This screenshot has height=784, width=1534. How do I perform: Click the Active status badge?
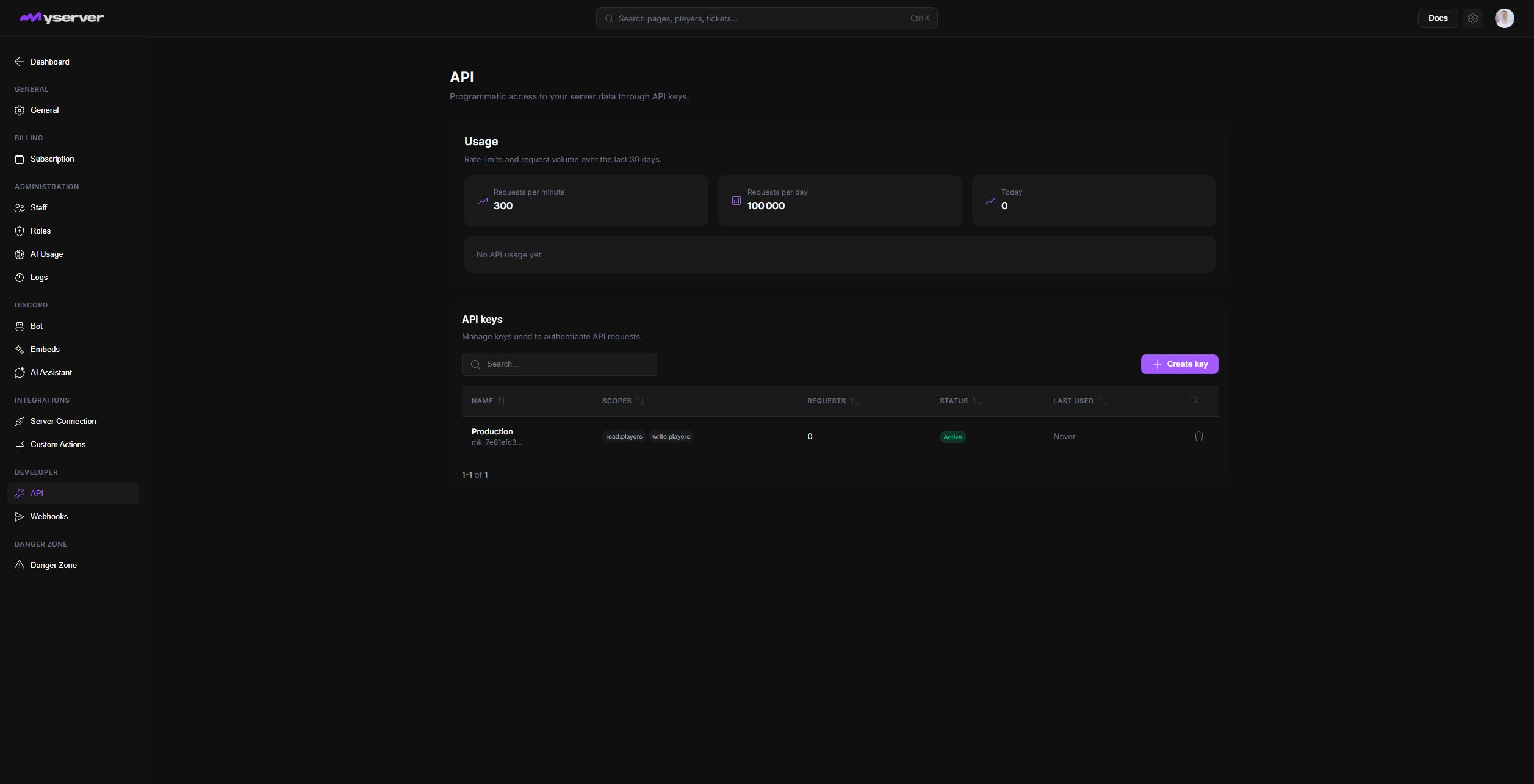point(952,437)
